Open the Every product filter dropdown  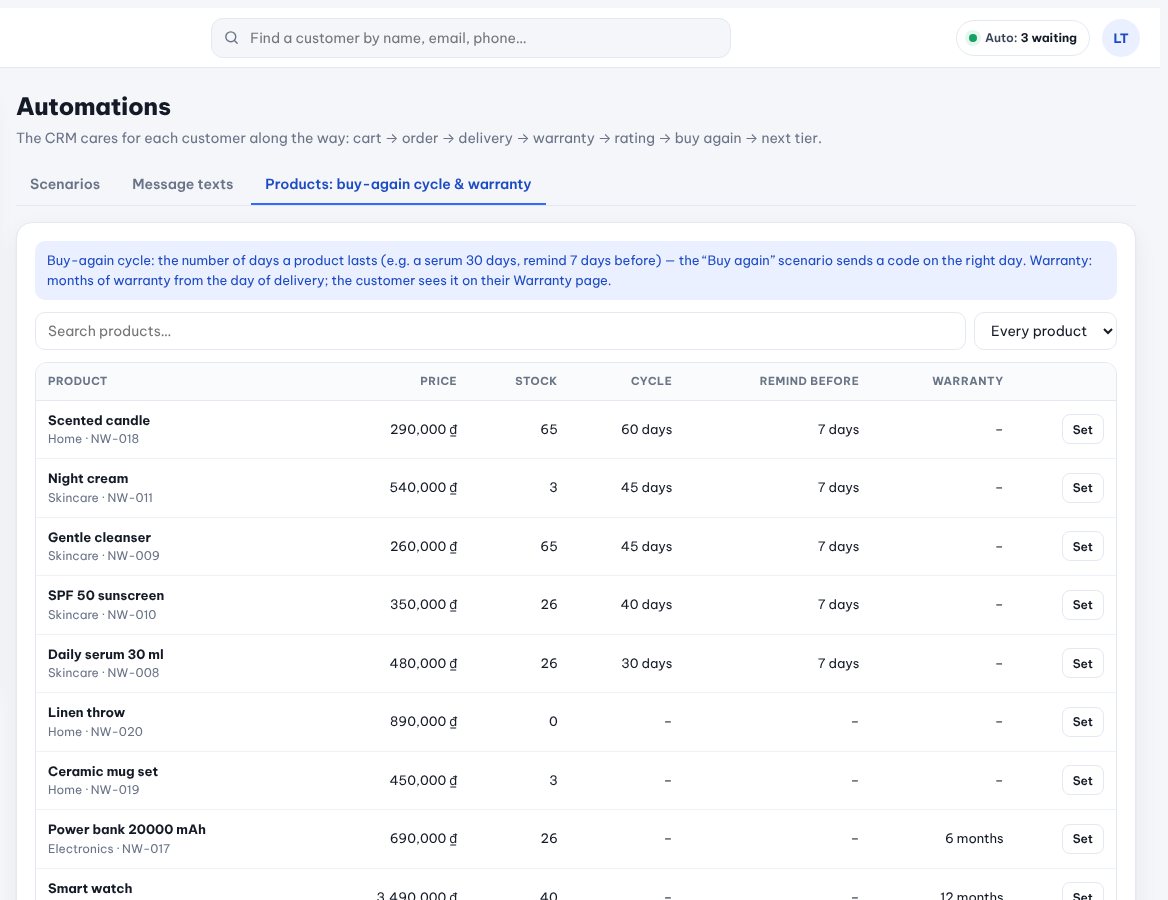coord(1045,331)
